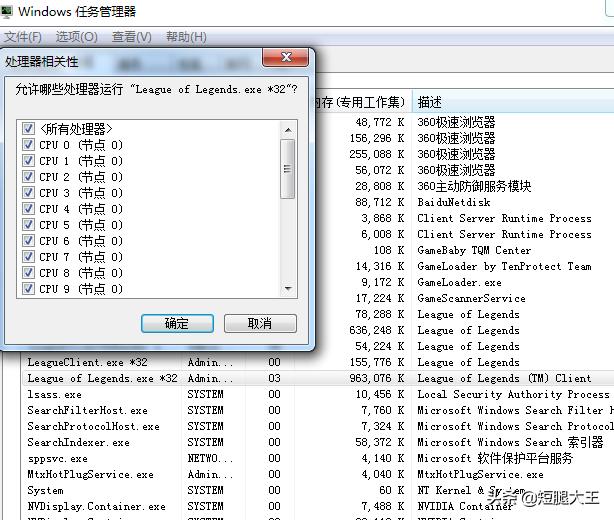Open the 查看(V) menu

coord(132,37)
